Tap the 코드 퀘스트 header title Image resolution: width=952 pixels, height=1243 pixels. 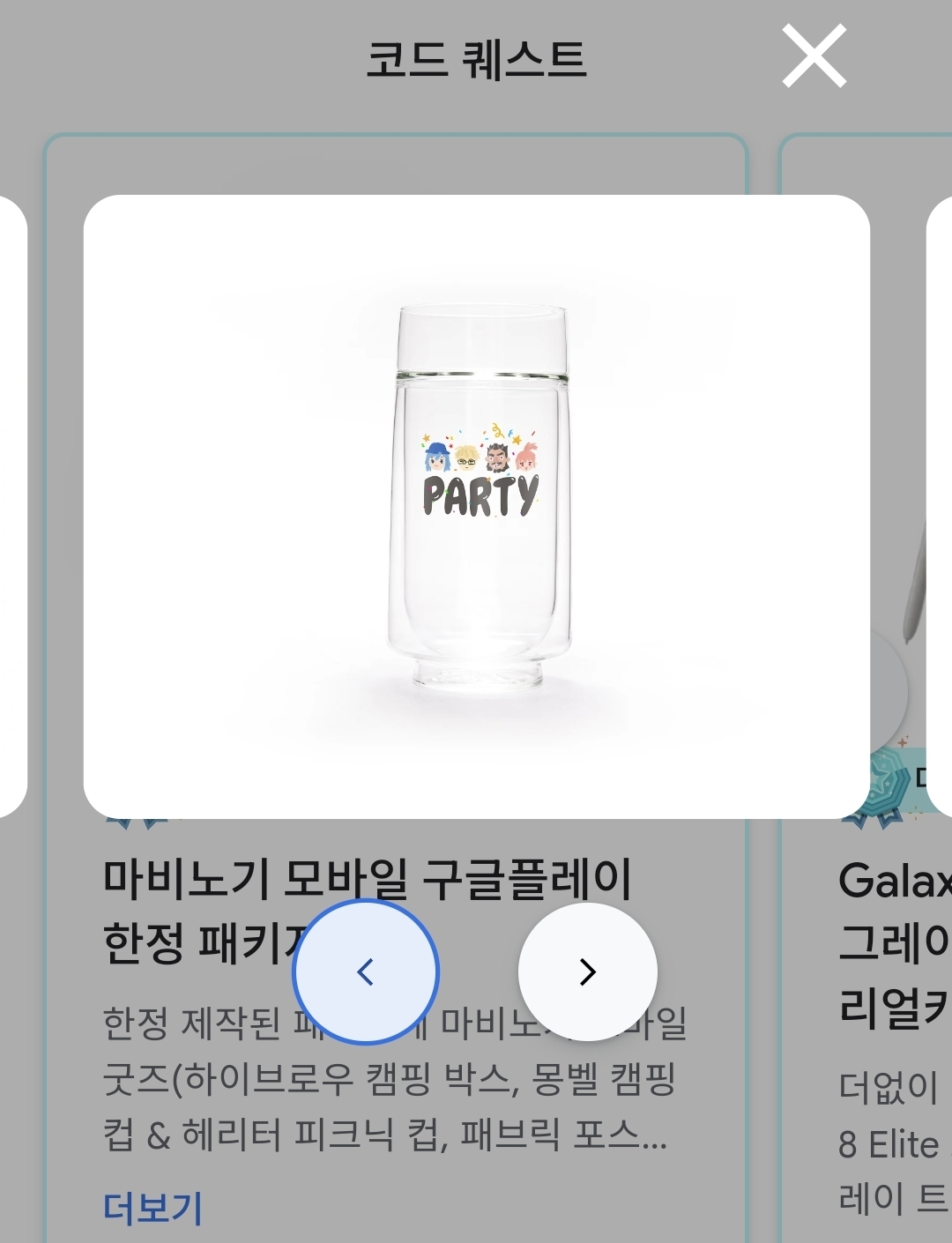coord(476,59)
